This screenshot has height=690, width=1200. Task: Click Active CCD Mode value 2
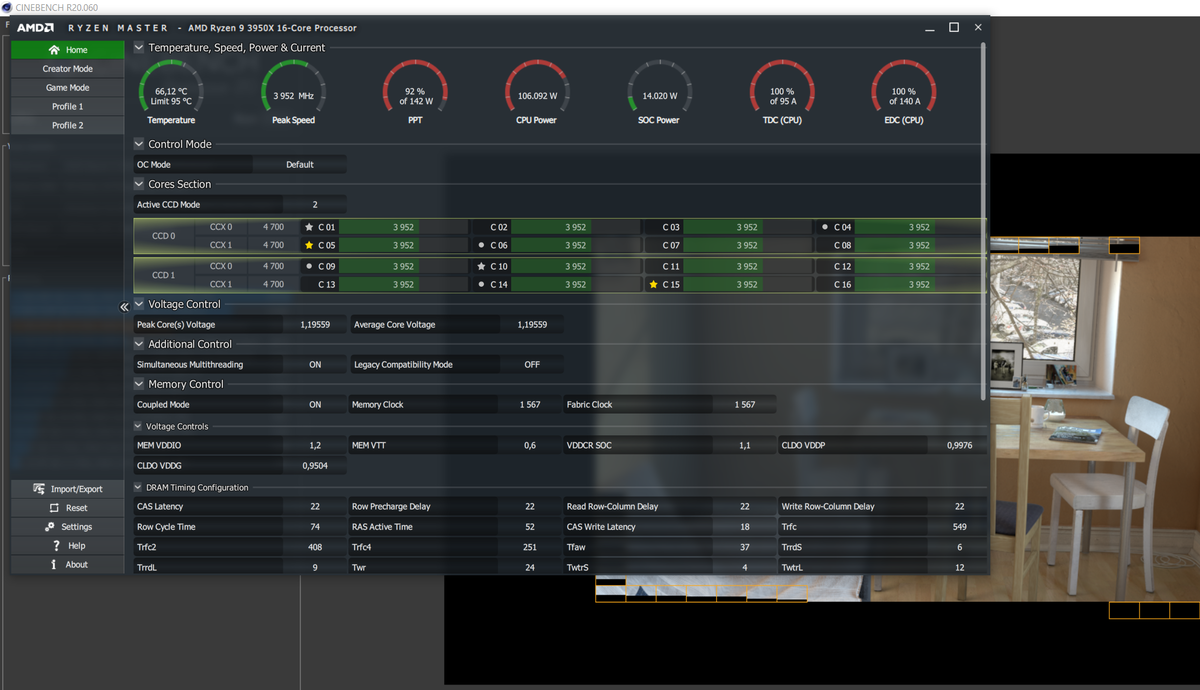[x=315, y=205]
